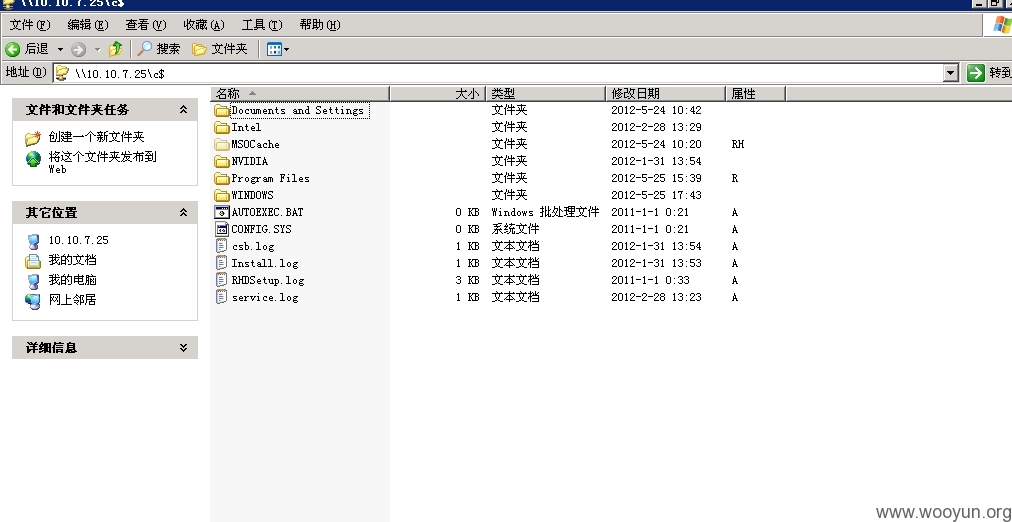Sort by 大小 column header
This screenshot has width=1012, height=522.
437,94
